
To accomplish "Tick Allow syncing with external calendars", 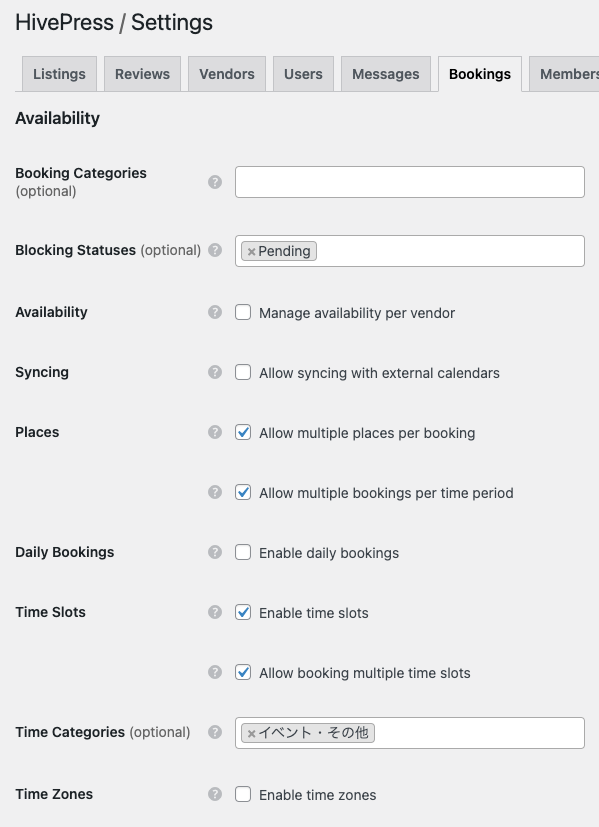I will [x=243, y=372].
